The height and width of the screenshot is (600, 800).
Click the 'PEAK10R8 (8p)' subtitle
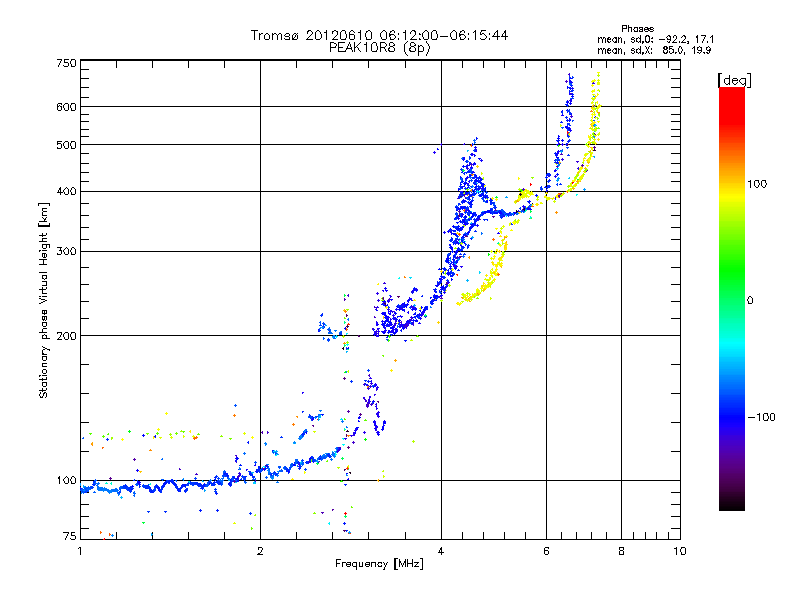[379, 48]
